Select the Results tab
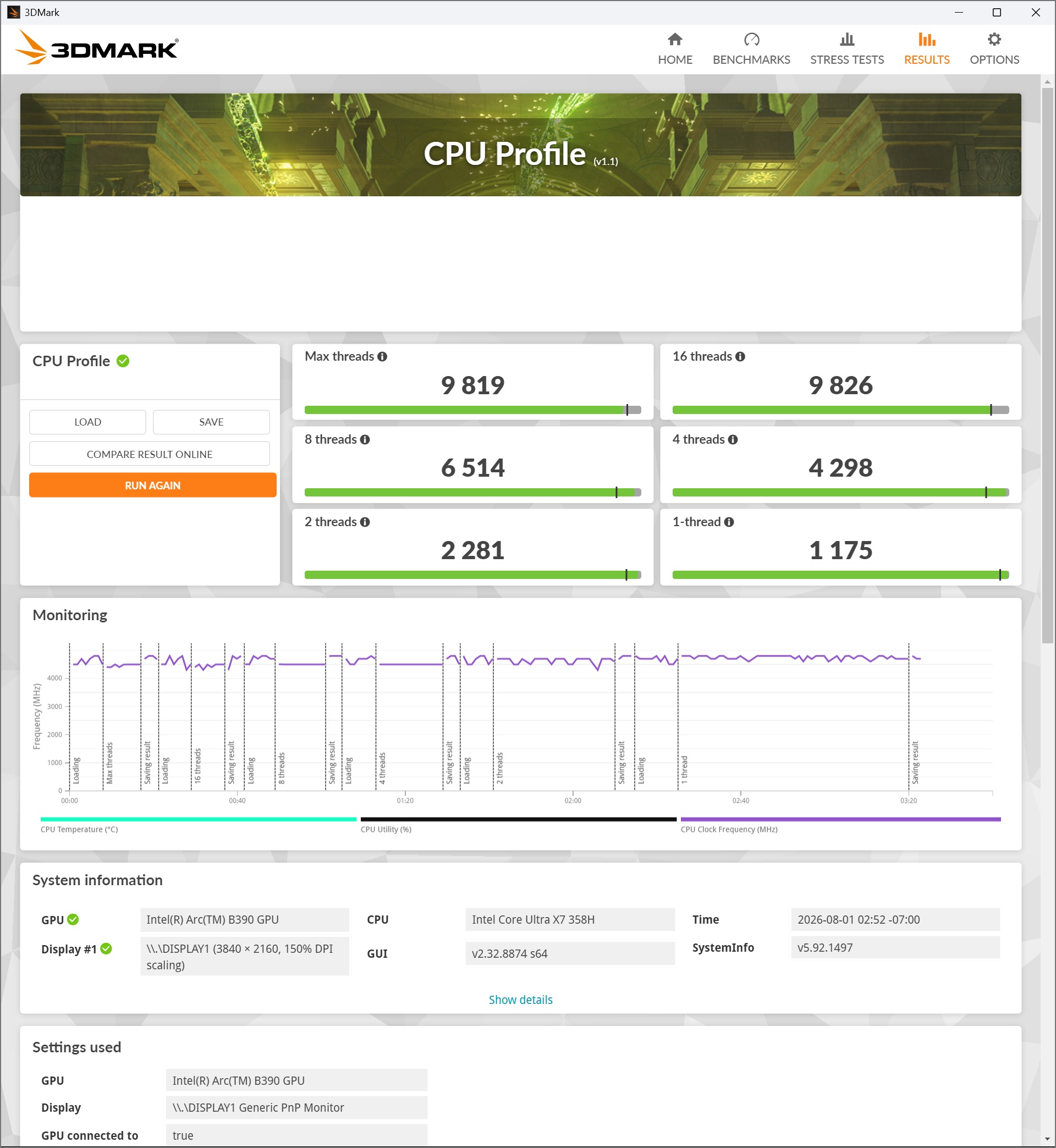 pos(926,49)
